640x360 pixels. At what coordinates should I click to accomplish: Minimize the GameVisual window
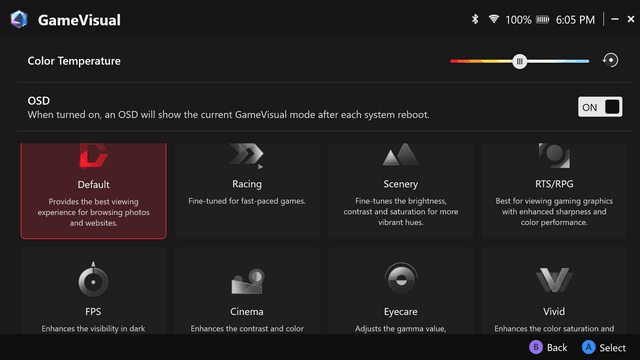(x=615, y=19)
